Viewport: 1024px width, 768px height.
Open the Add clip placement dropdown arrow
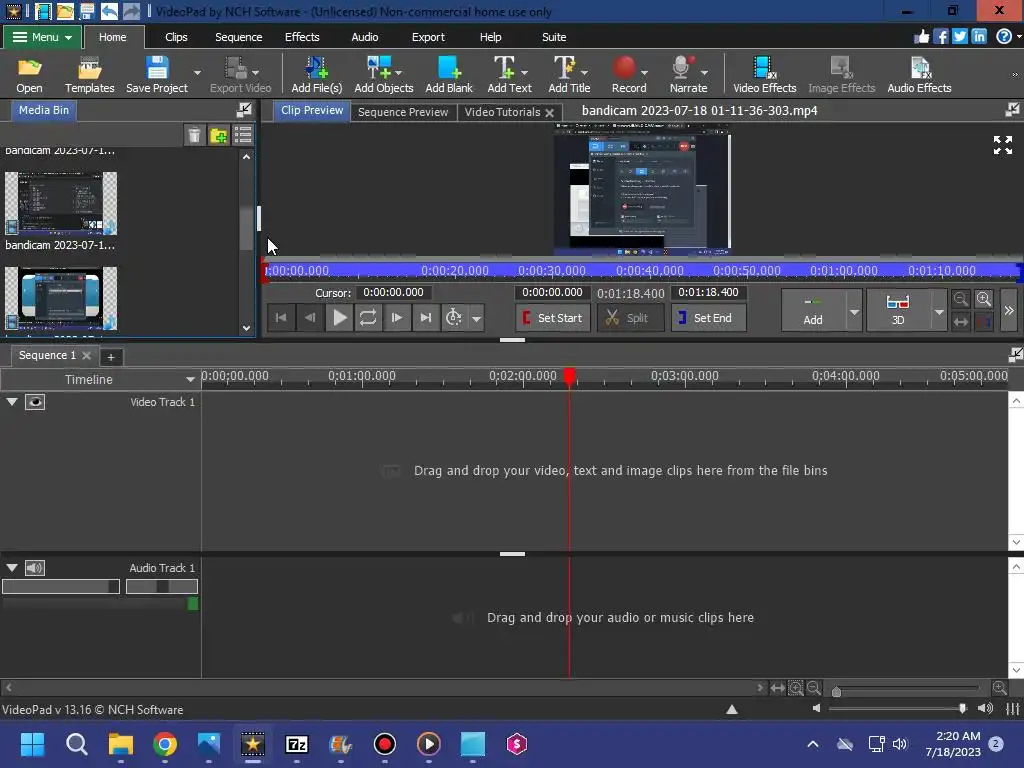pyautogui.click(x=854, y=311)
